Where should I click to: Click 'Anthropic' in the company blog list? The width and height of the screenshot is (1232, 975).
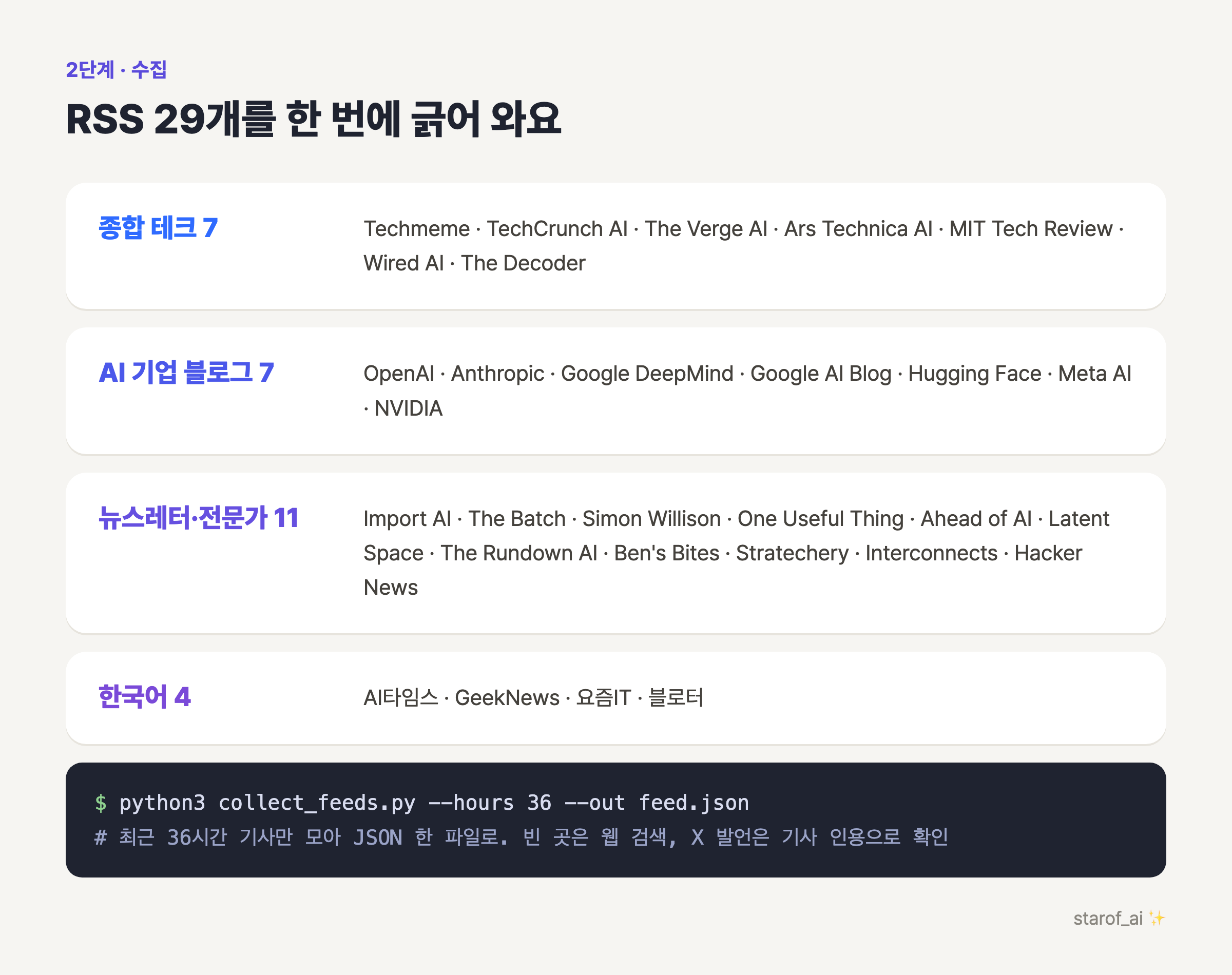click(497, 374)
